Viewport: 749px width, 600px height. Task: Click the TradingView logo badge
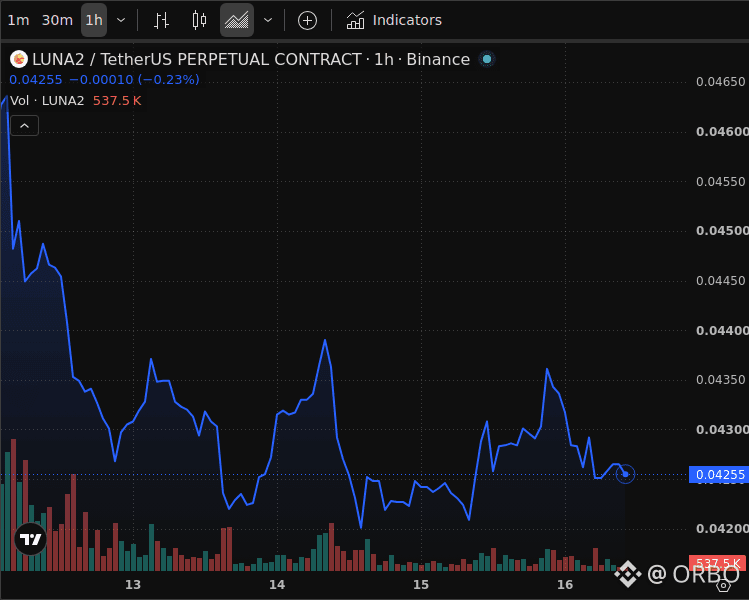pyautogui.click(x=31, y=539)
